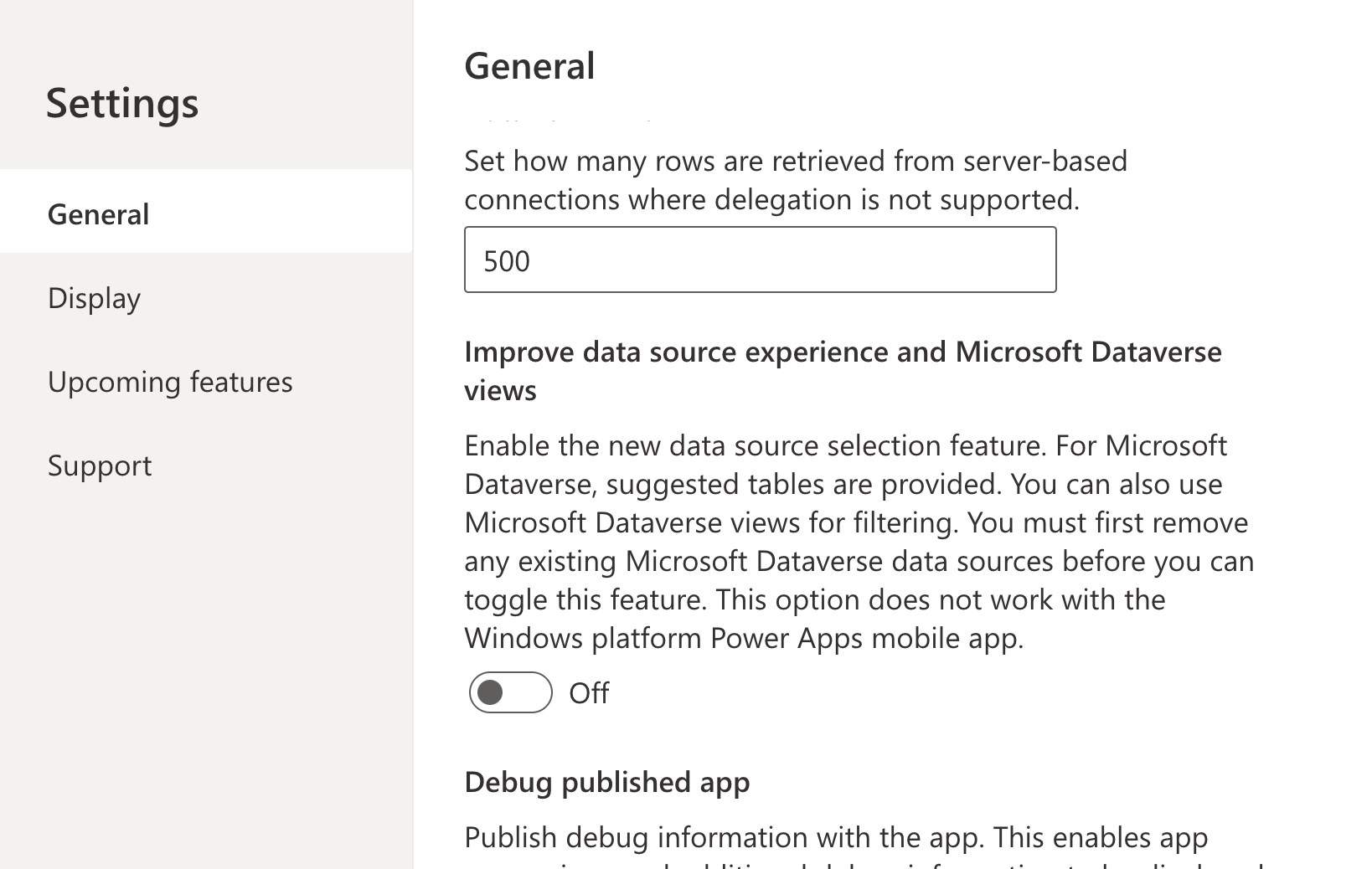
Task: Click the Debug published app heading
Action: (607, 782)
